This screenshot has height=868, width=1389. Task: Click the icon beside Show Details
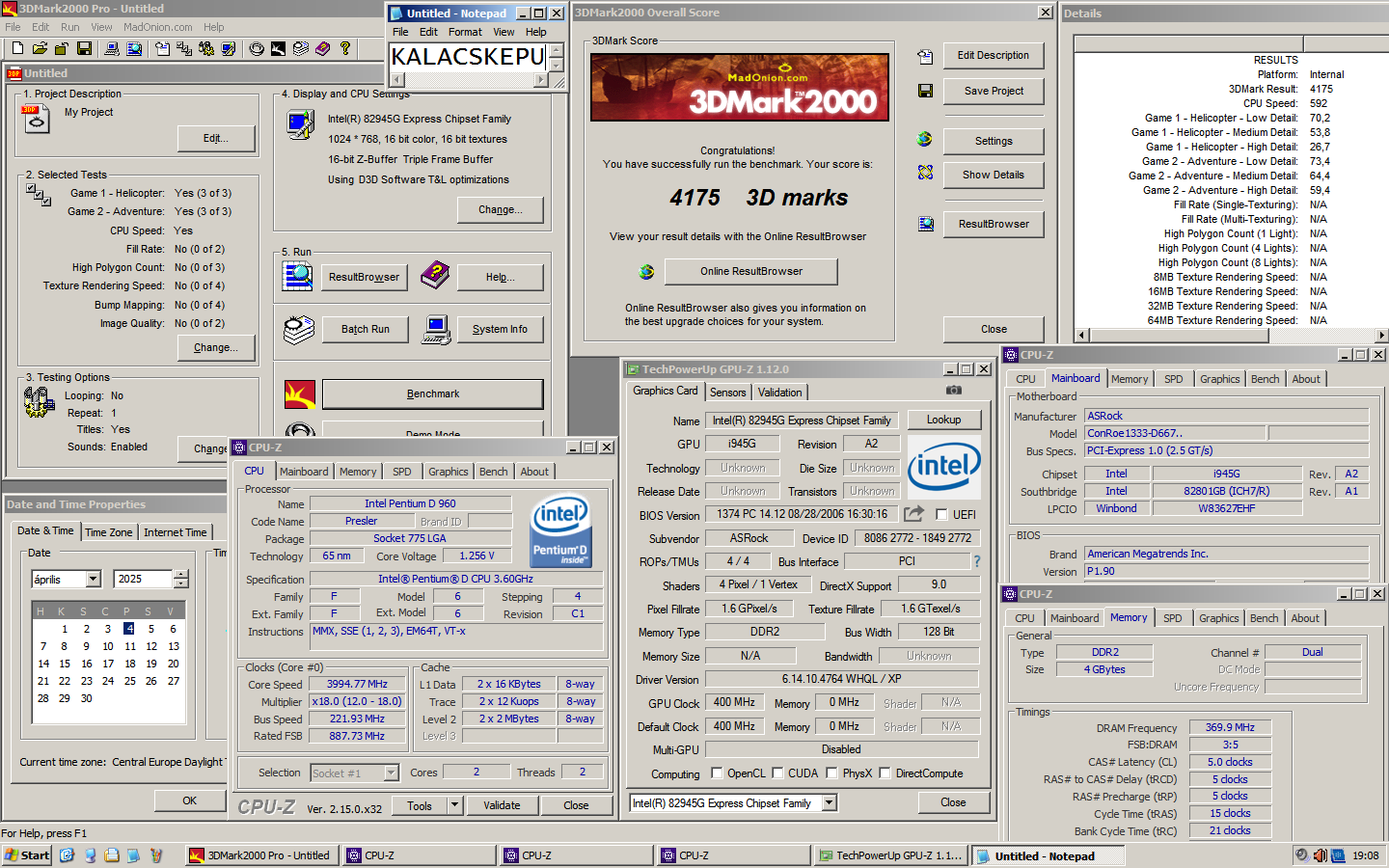925,173
